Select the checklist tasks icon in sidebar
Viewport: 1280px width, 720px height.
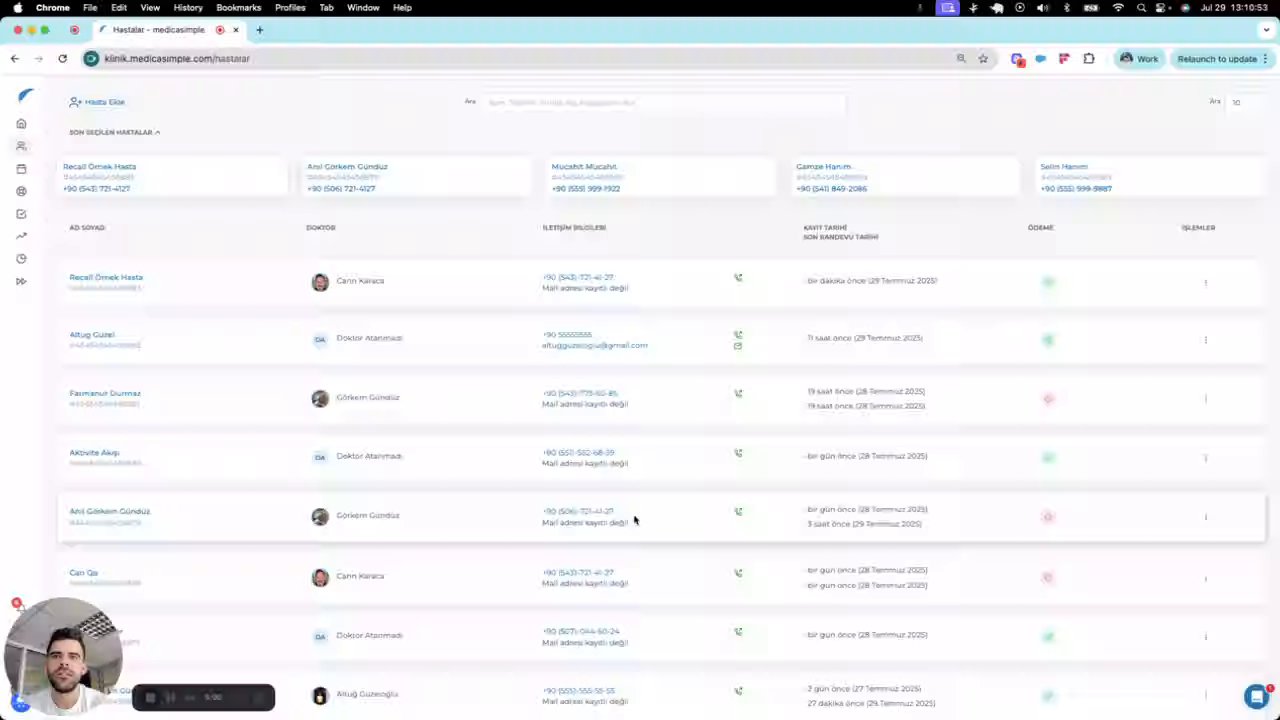coord(21,214)
